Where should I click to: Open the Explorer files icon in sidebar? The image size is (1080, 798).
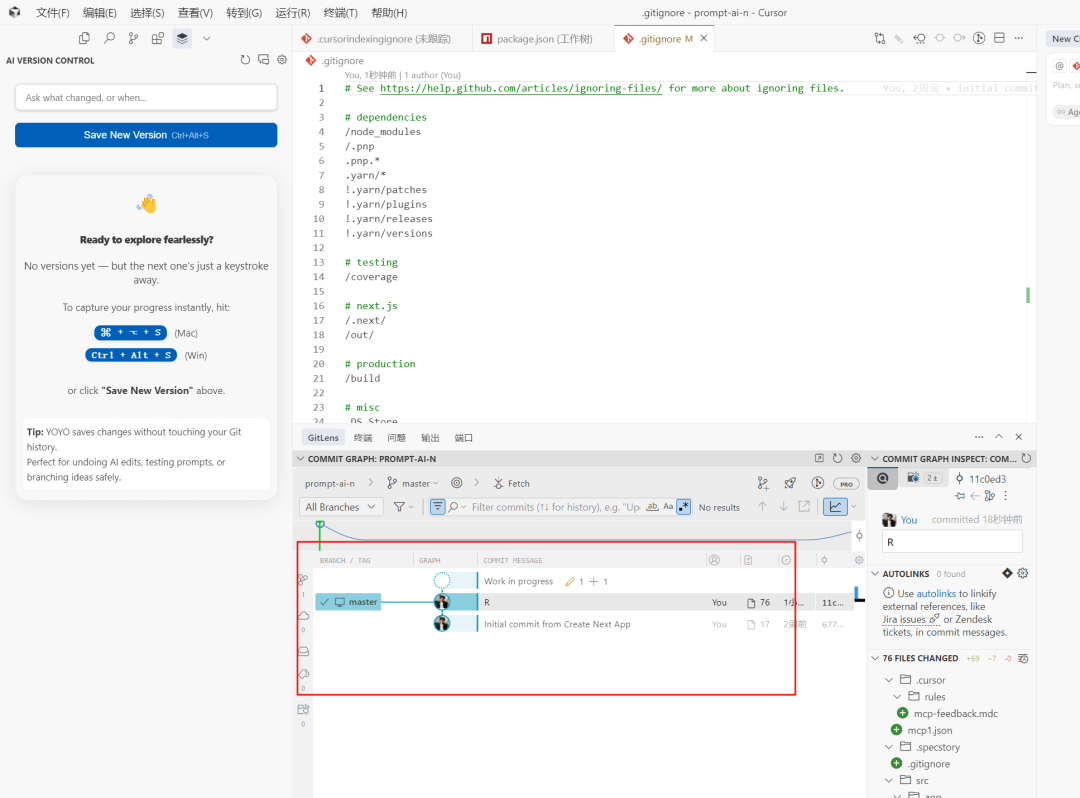[x=84, y=38]
